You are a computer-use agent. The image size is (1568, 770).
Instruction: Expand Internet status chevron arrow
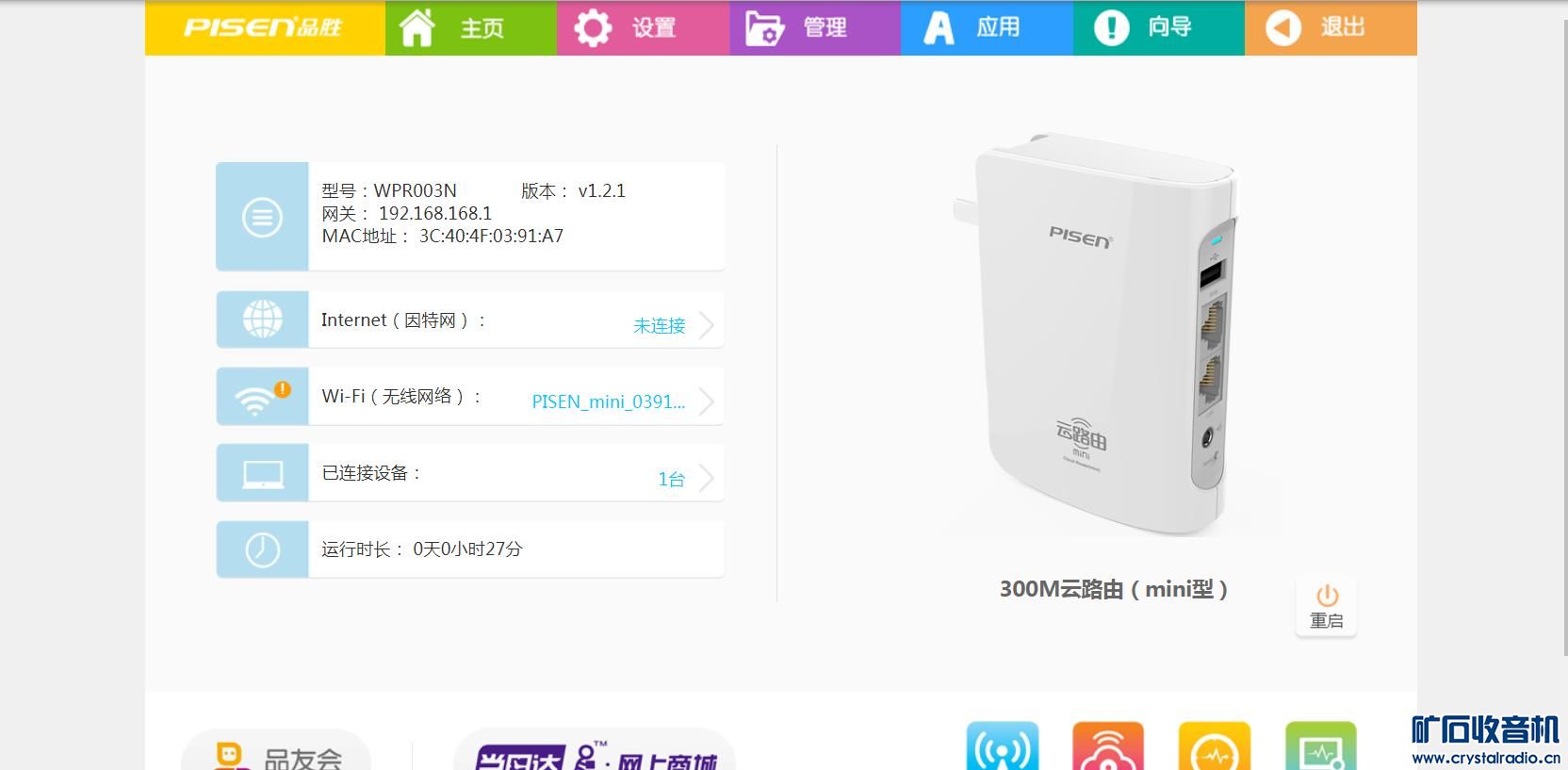[x=707, y=325]
